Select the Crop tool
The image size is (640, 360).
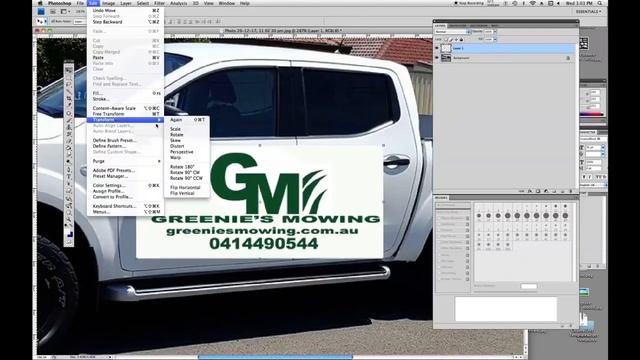tap(69, 99)
